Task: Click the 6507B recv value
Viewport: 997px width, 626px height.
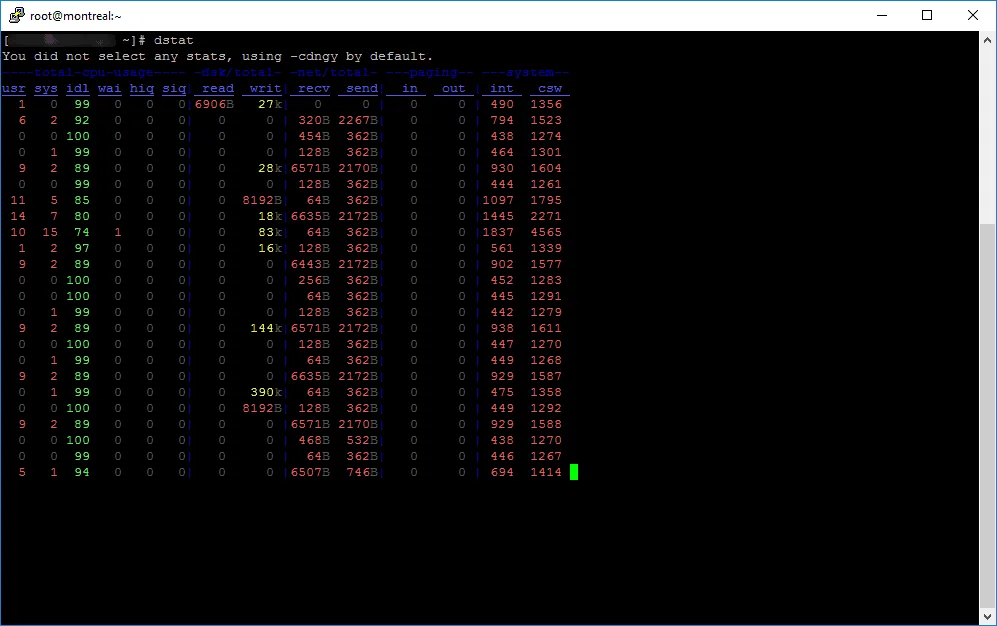Action: (x=310, y=472)
